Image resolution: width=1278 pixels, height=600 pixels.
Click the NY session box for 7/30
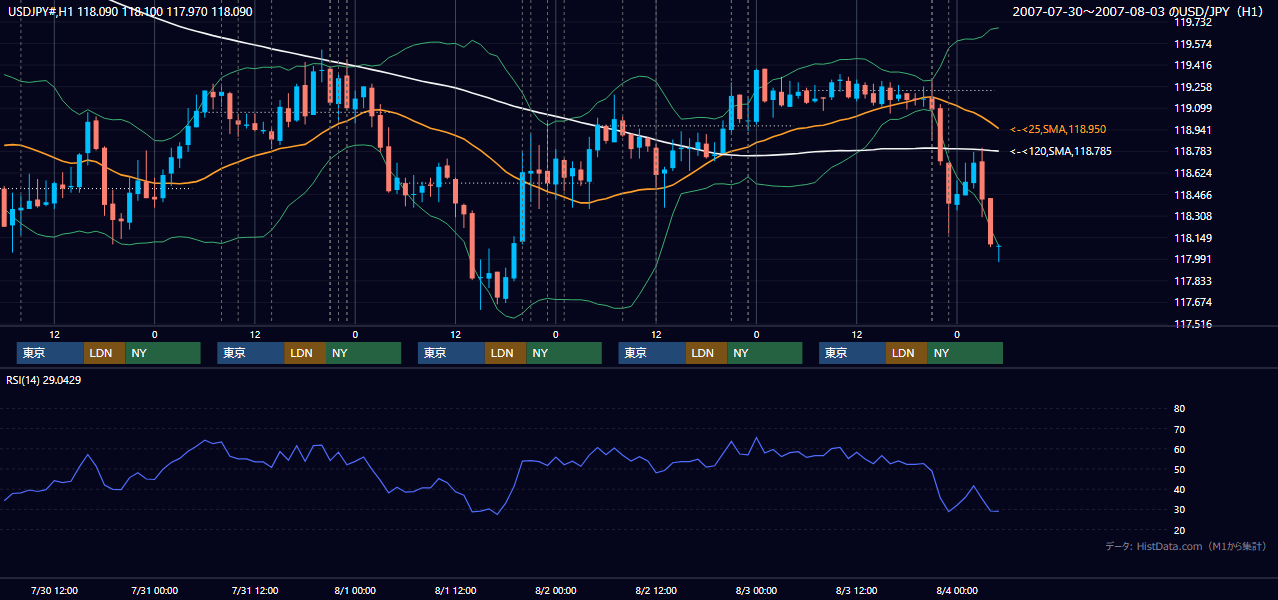(x=163, y=353)
